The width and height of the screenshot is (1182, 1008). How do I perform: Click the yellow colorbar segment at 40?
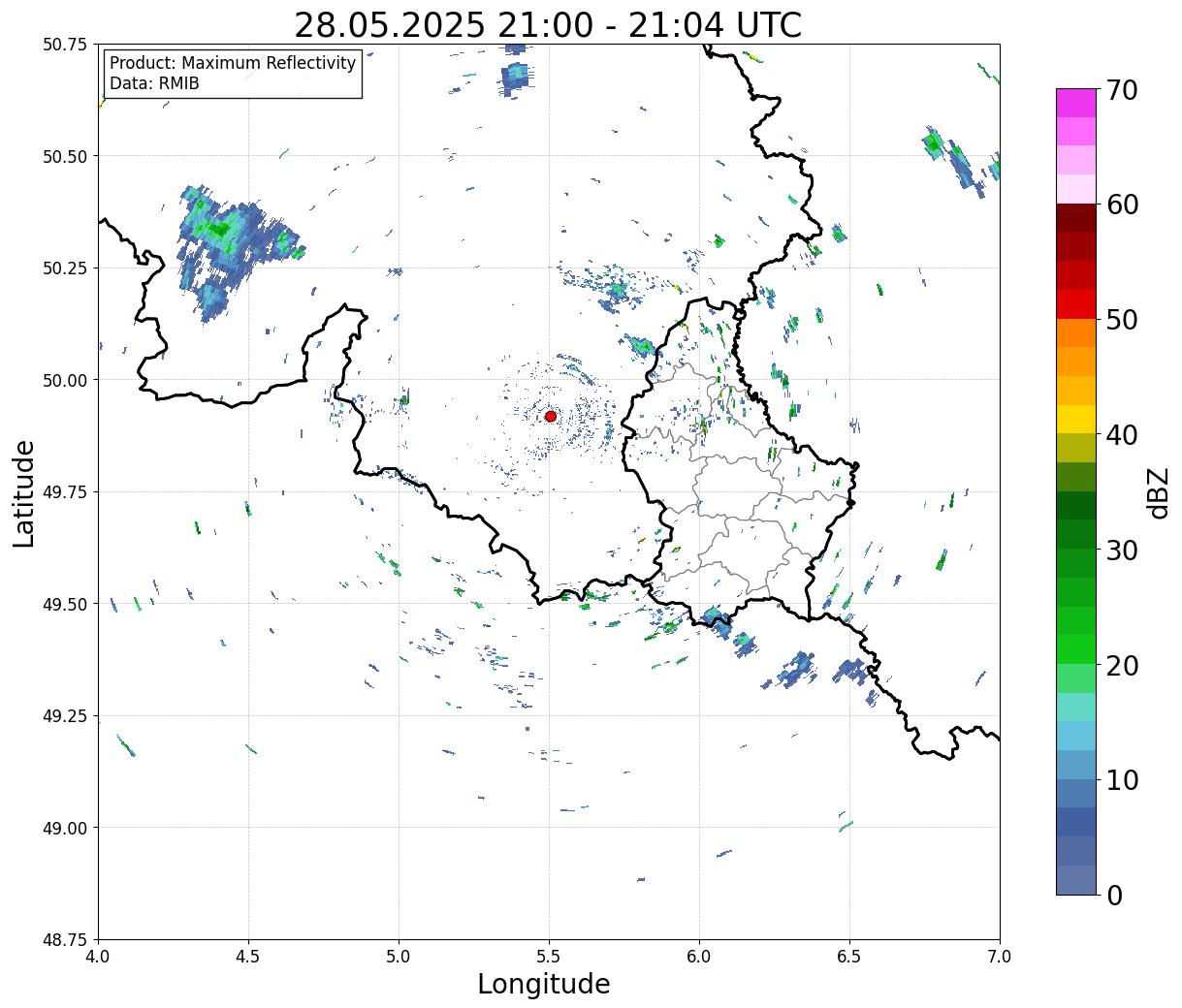click(x=1076, y=420)
